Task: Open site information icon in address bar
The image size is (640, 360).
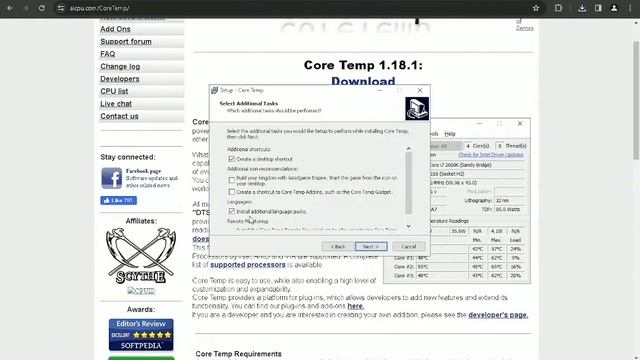Action: pyautogui.click(x=60, y=8)
